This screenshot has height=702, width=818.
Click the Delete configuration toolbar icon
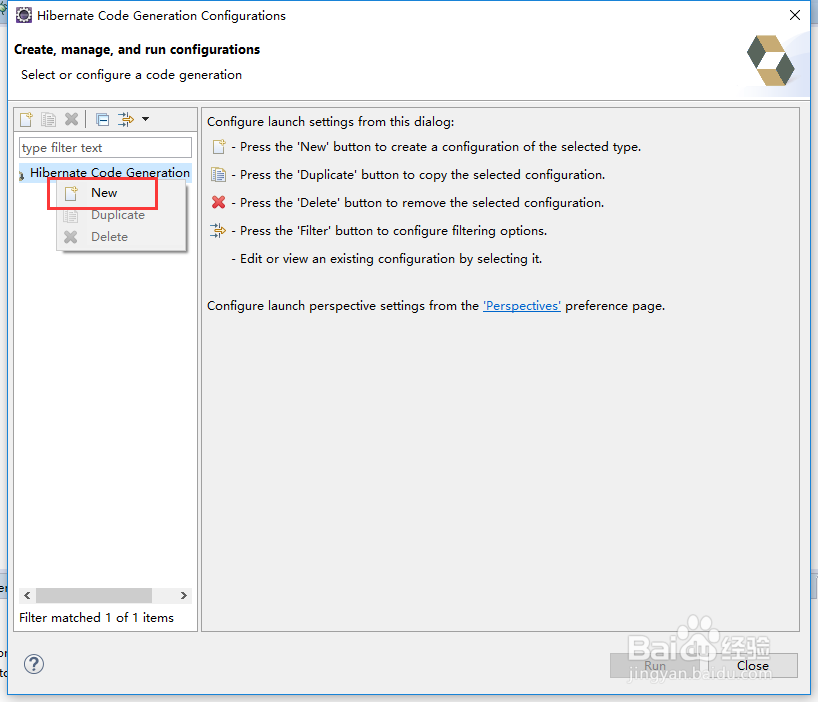click(71, 119)
